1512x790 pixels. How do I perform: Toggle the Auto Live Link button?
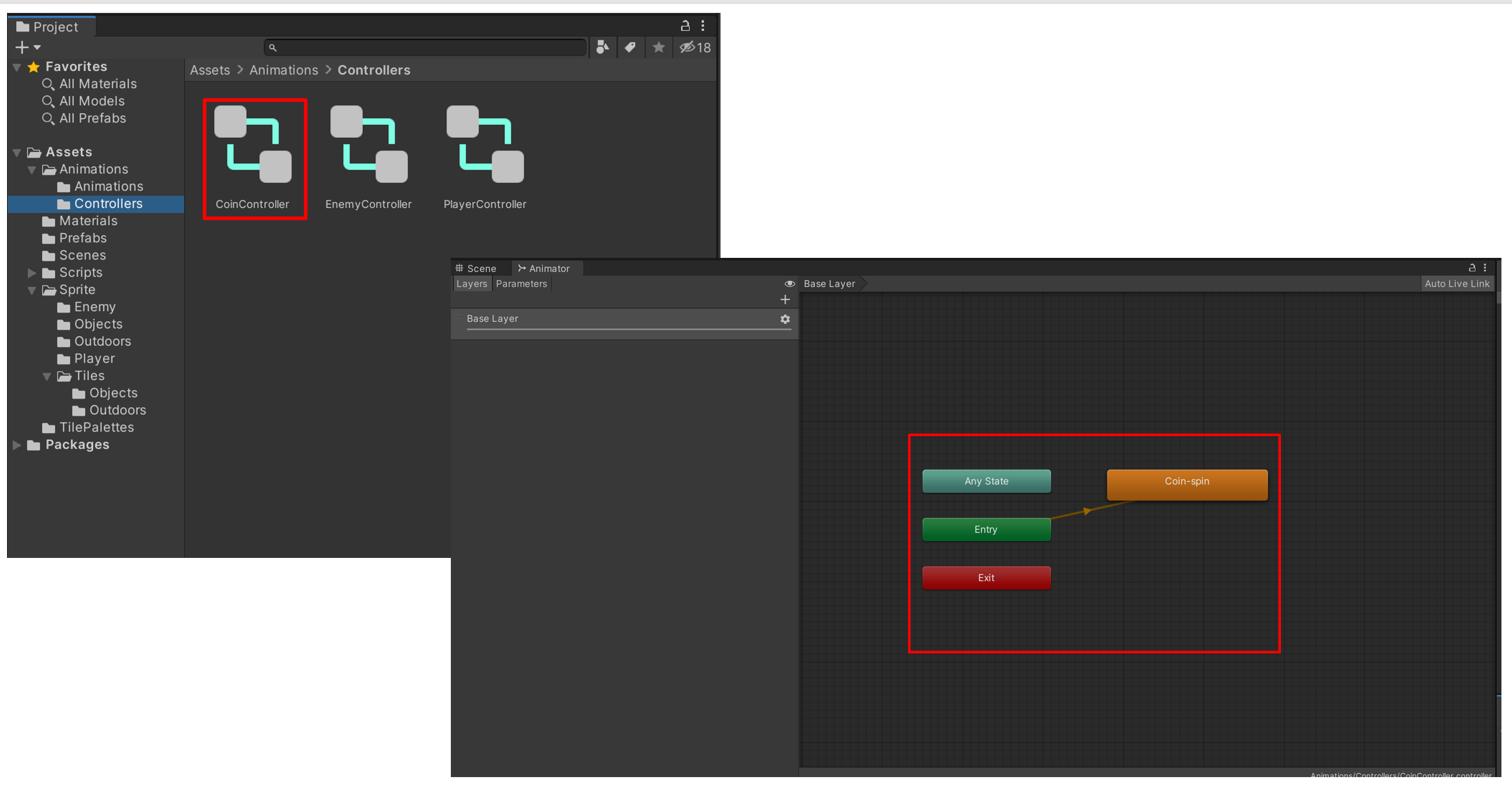tap(1456, 284)
